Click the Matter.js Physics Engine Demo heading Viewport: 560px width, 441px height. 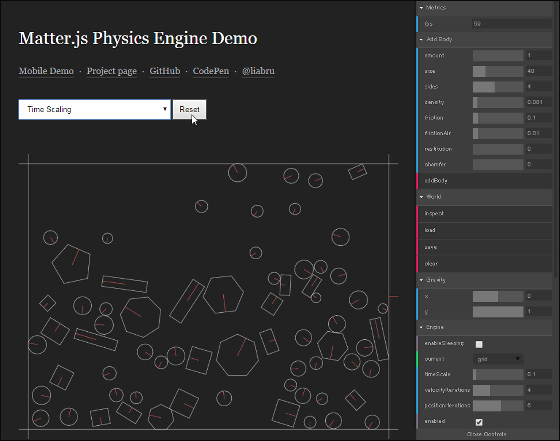pyautogui.click(x=138, y=39)
